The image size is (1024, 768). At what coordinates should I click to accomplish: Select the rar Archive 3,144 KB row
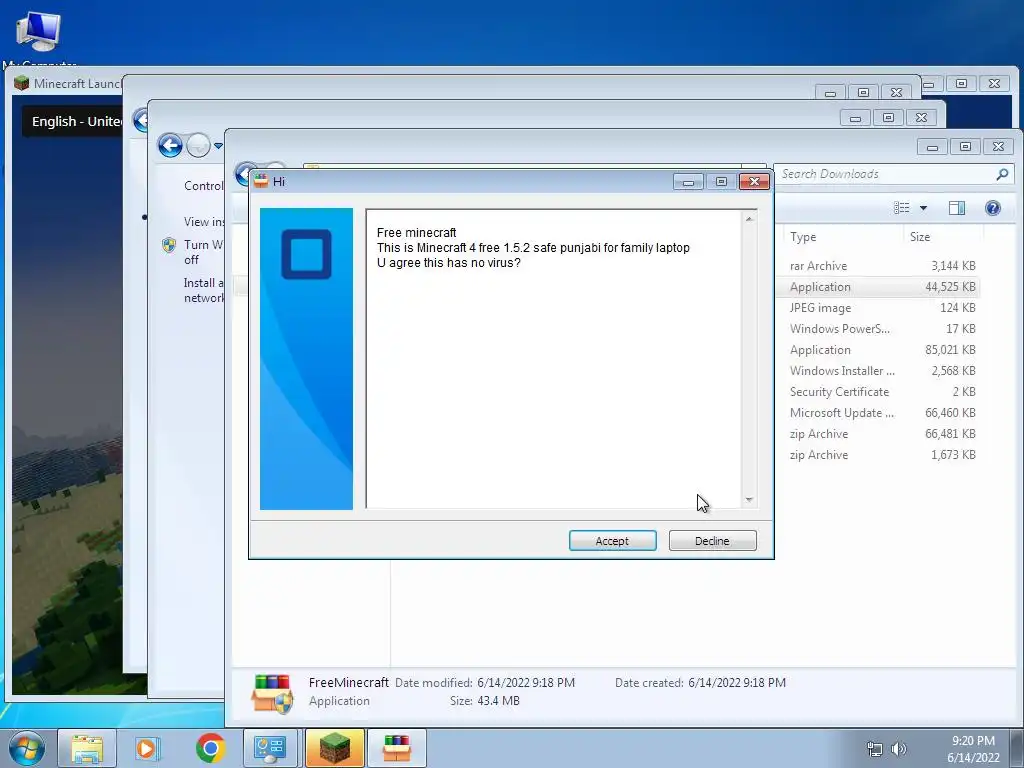882,266
